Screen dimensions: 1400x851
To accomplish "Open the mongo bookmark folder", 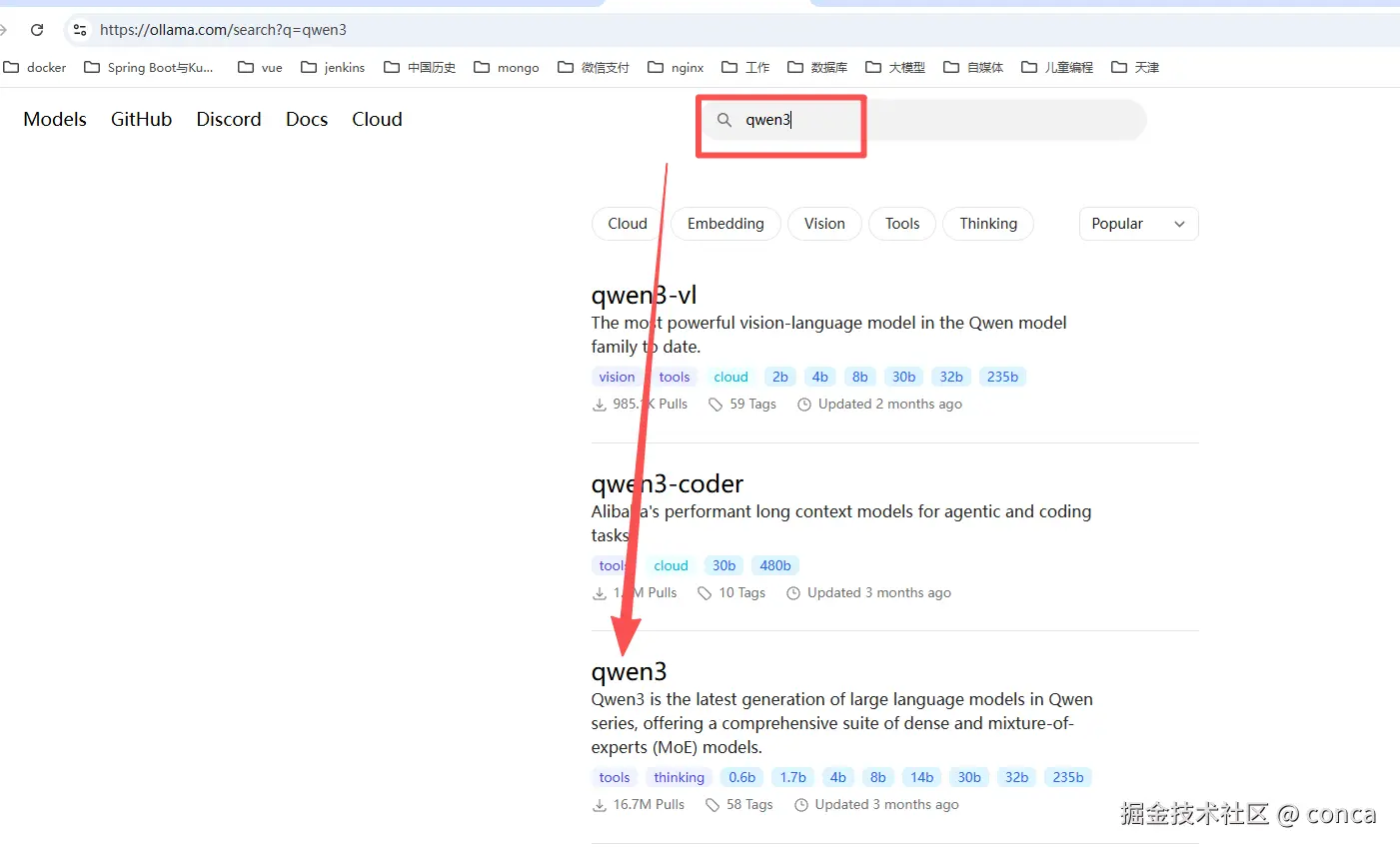I will point(507,67).
